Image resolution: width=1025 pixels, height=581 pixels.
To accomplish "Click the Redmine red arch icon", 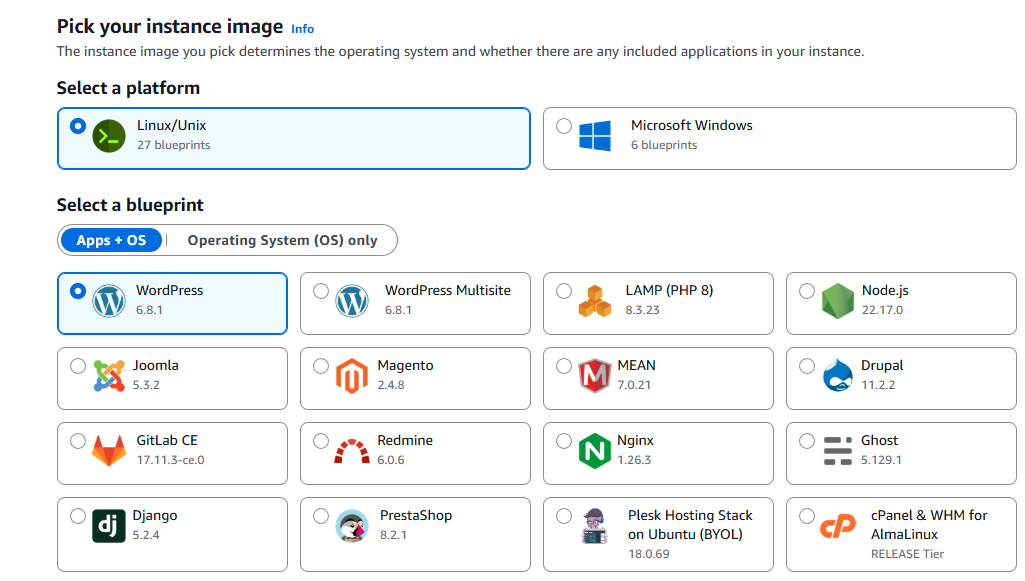I will pos(352,451).
